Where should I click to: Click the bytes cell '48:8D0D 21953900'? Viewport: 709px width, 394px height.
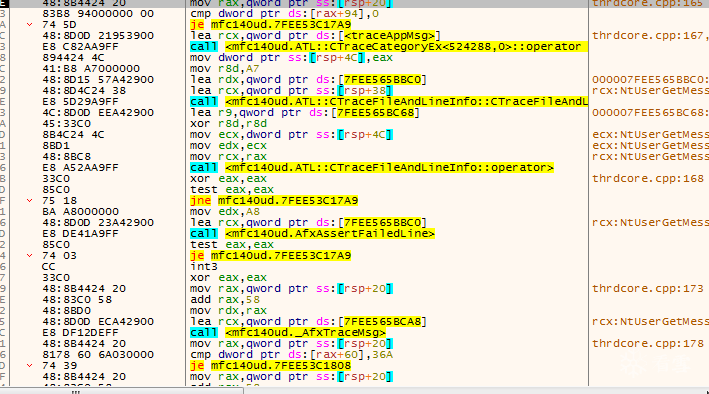click(x=98, y=35)
